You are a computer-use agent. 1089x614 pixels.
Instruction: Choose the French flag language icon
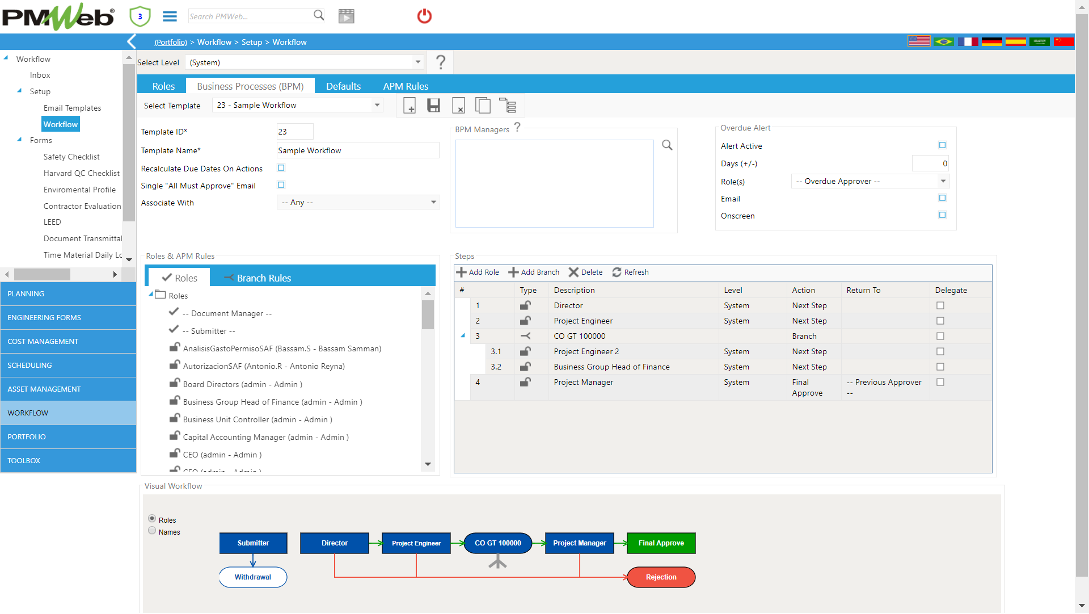pos(967,42)
